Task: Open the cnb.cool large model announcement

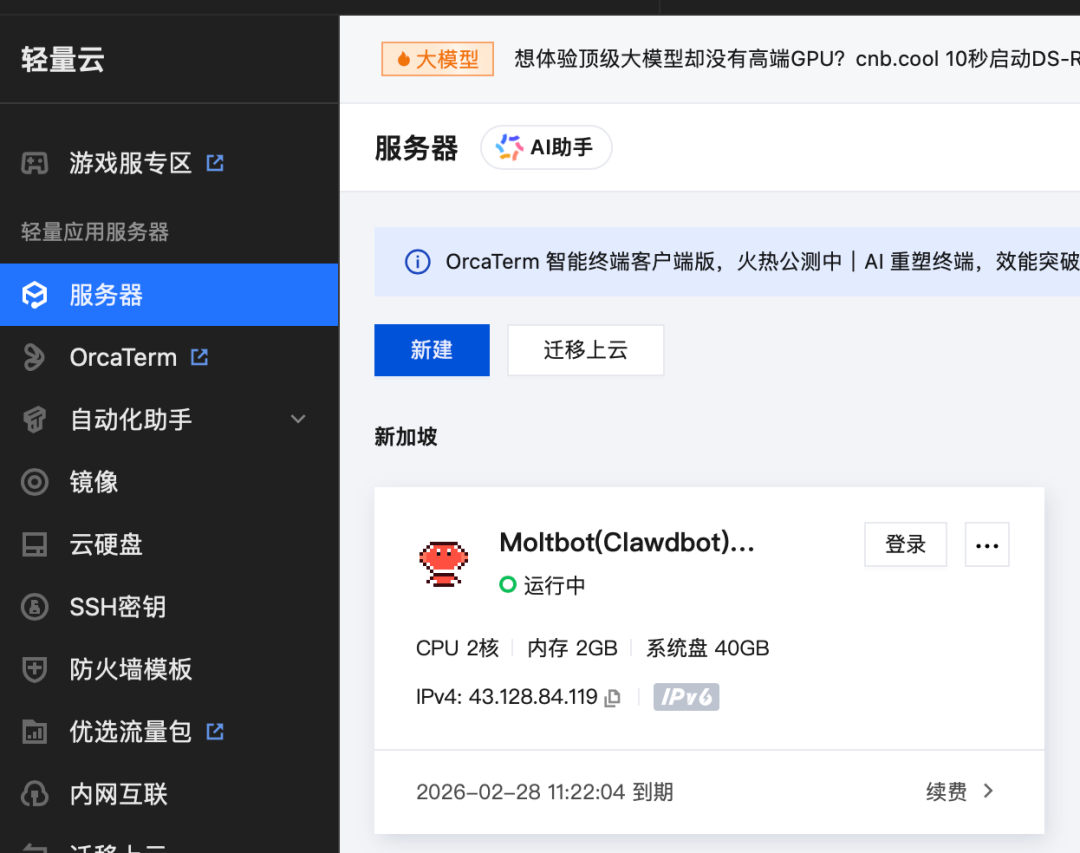Action: click(796, 59)
